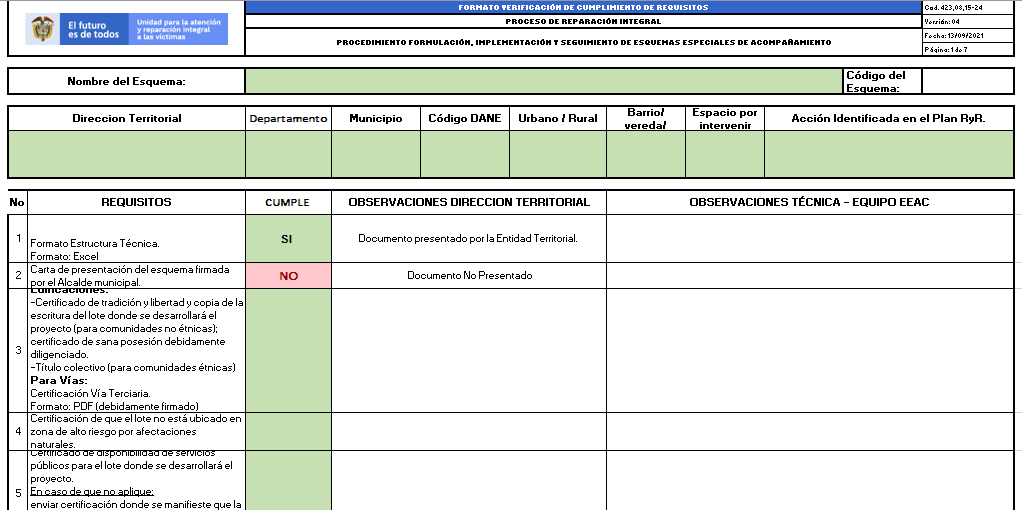Select the 'OBSERVACIONES TÉCNICA – EQUIPO EEAC' header
Screen dimensions: 1022x510
pyautogui.click(x=810, y=202)
